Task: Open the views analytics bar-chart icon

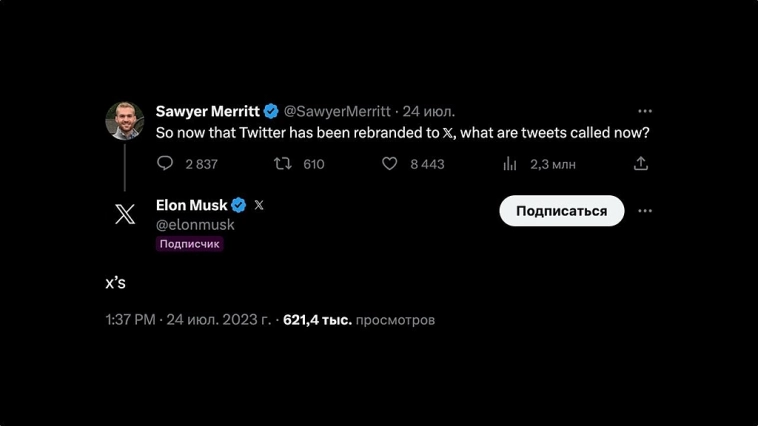Action: pos(510,163)
